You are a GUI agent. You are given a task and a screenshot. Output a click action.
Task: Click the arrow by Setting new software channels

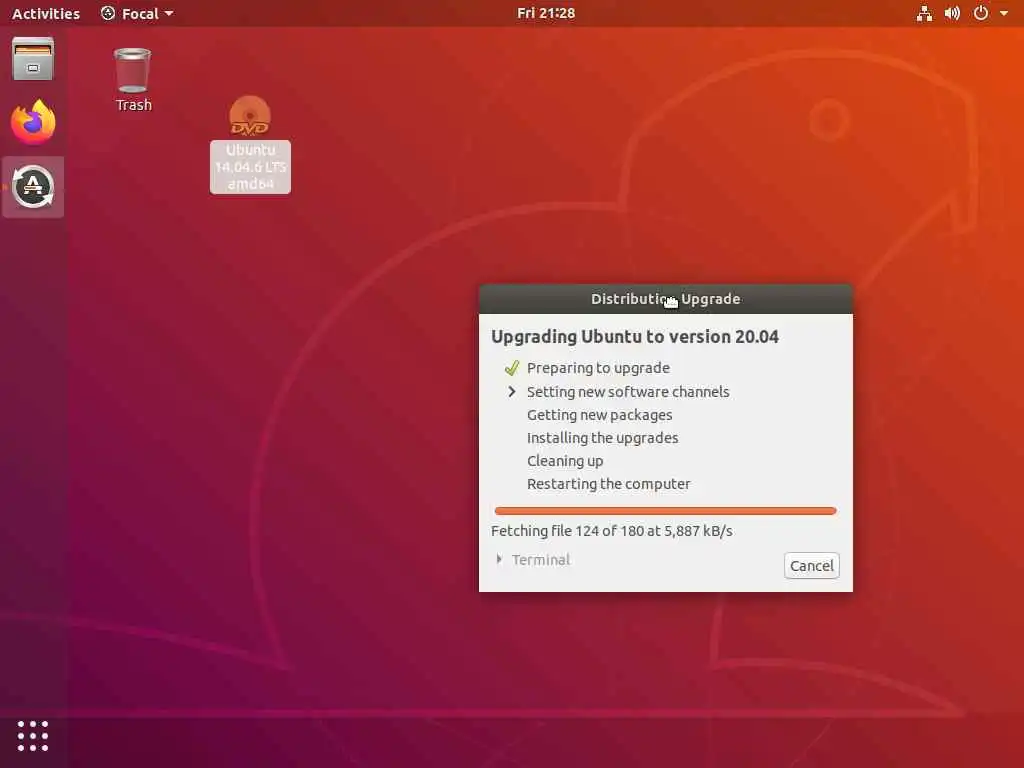coord(512,392)
